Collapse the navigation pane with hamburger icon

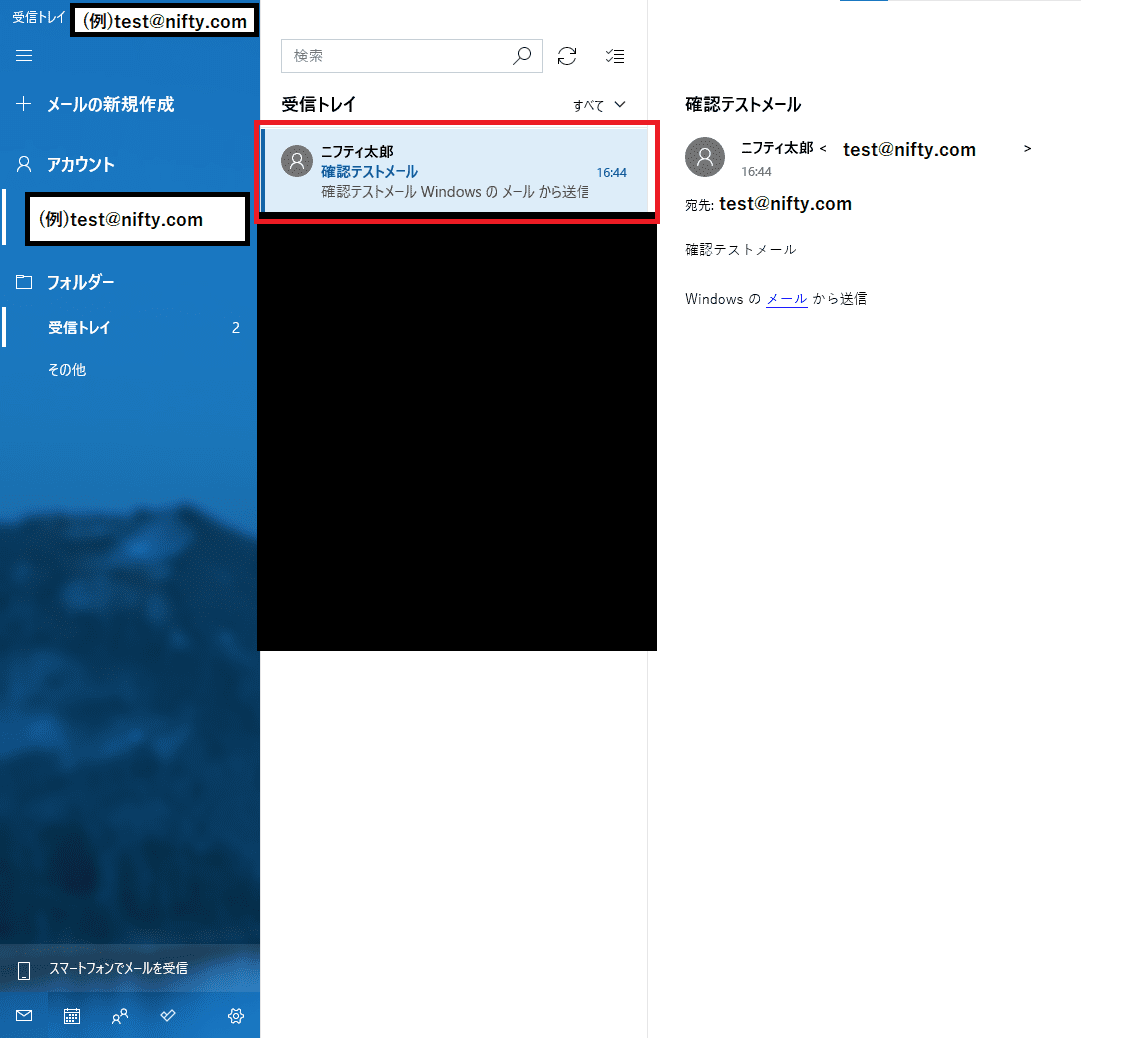coord(24,55)
